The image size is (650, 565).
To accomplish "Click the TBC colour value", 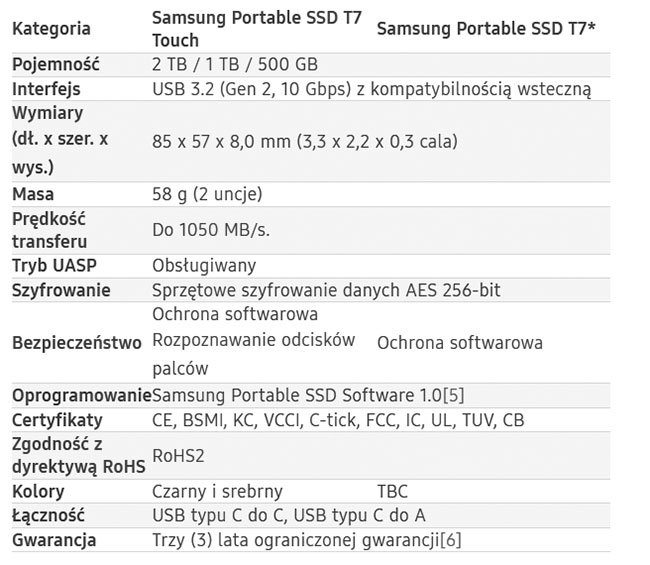I will (x=392, y=491).
